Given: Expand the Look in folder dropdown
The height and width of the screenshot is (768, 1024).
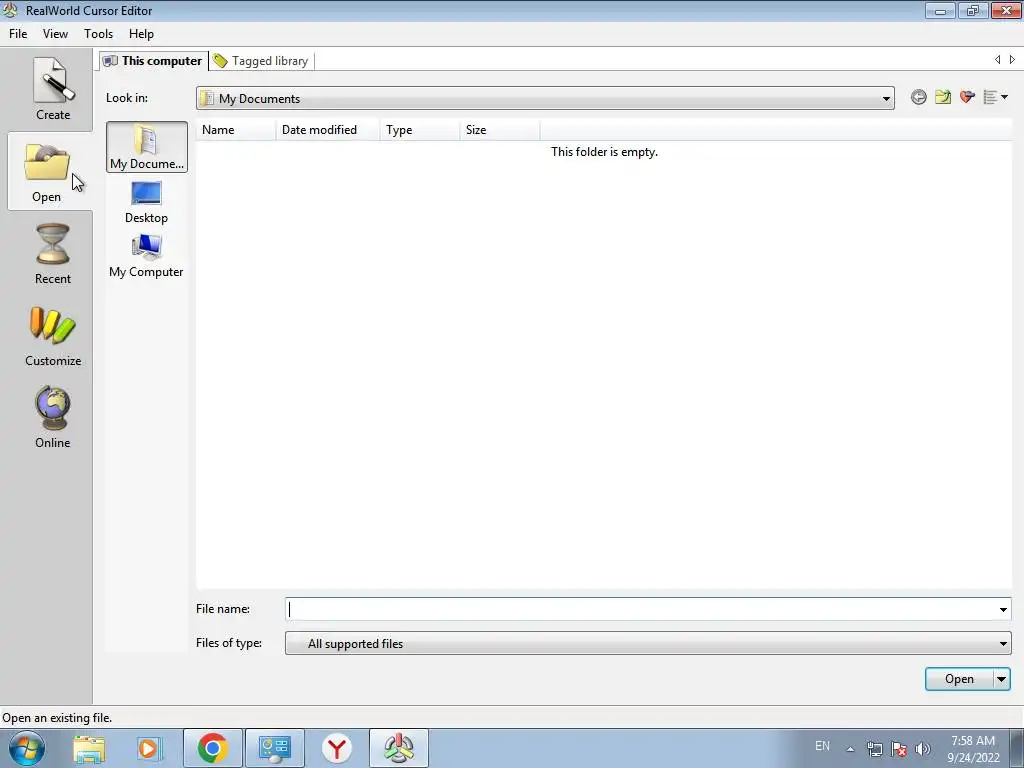Looking at the screenshot, I should click(x=886, y=99).
